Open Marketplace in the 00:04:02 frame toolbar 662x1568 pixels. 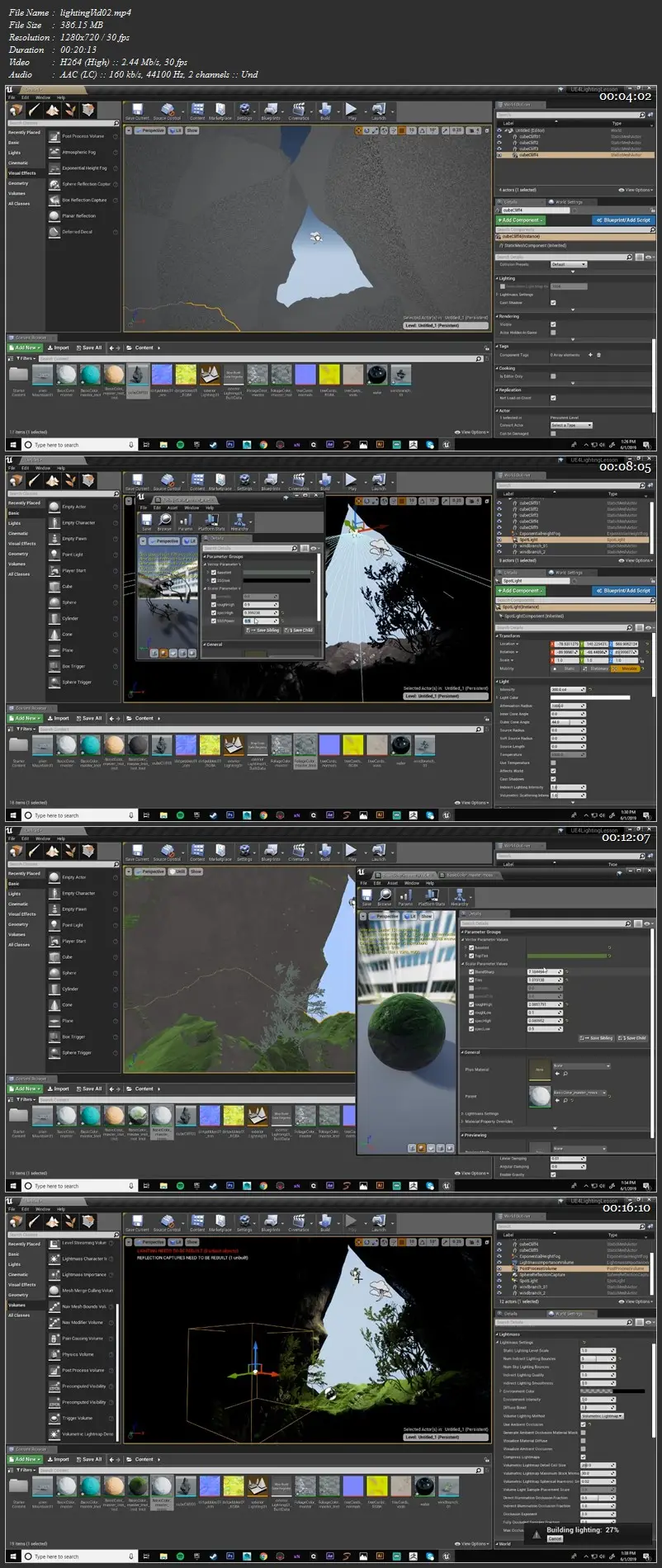point(220,111)
